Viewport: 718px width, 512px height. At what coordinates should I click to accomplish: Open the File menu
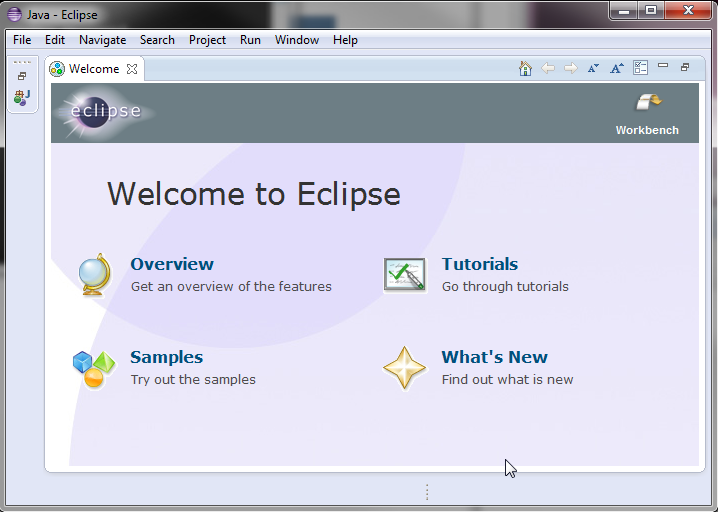(22, 40)
